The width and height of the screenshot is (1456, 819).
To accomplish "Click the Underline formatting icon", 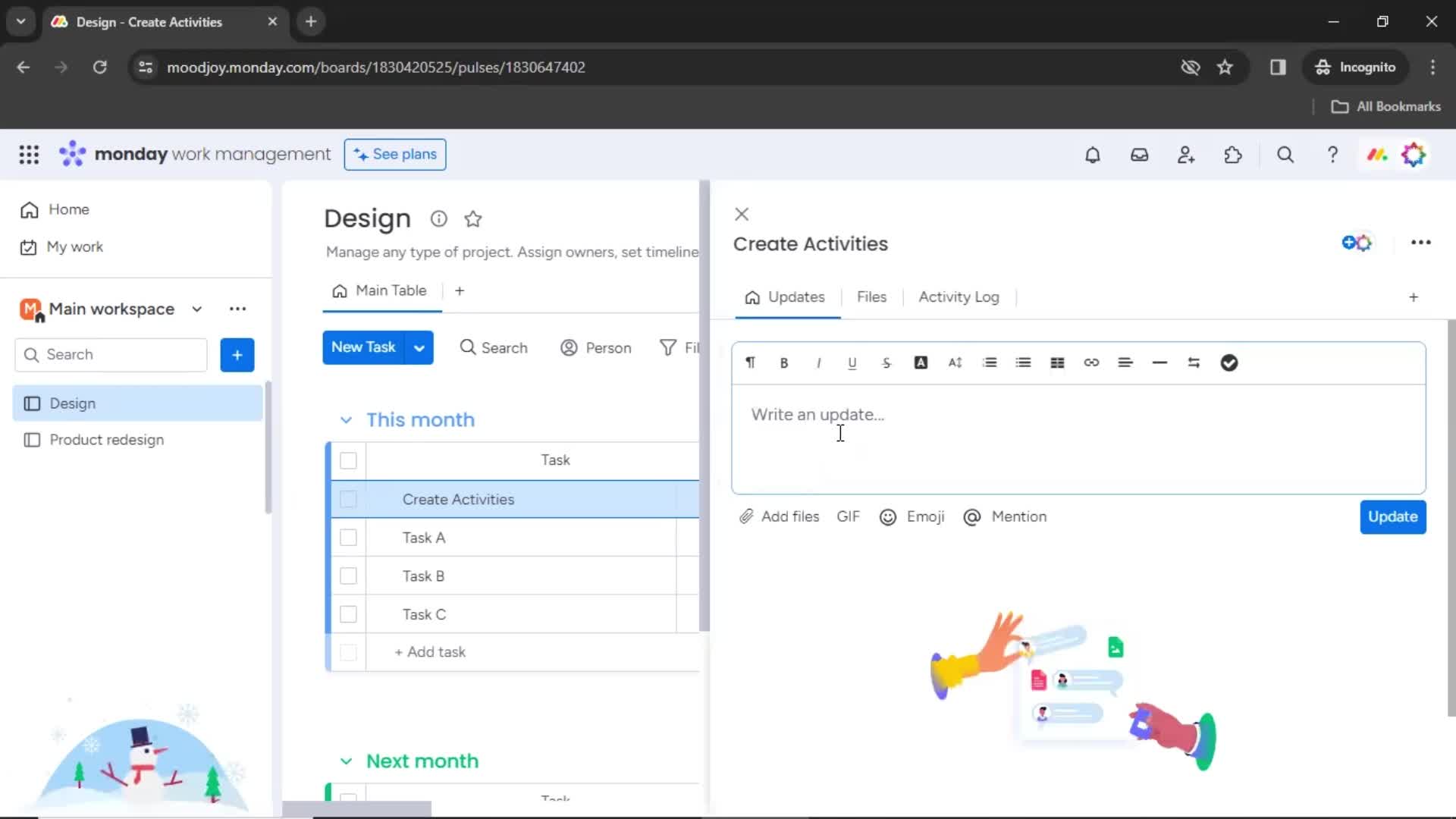I will (852, 362).
